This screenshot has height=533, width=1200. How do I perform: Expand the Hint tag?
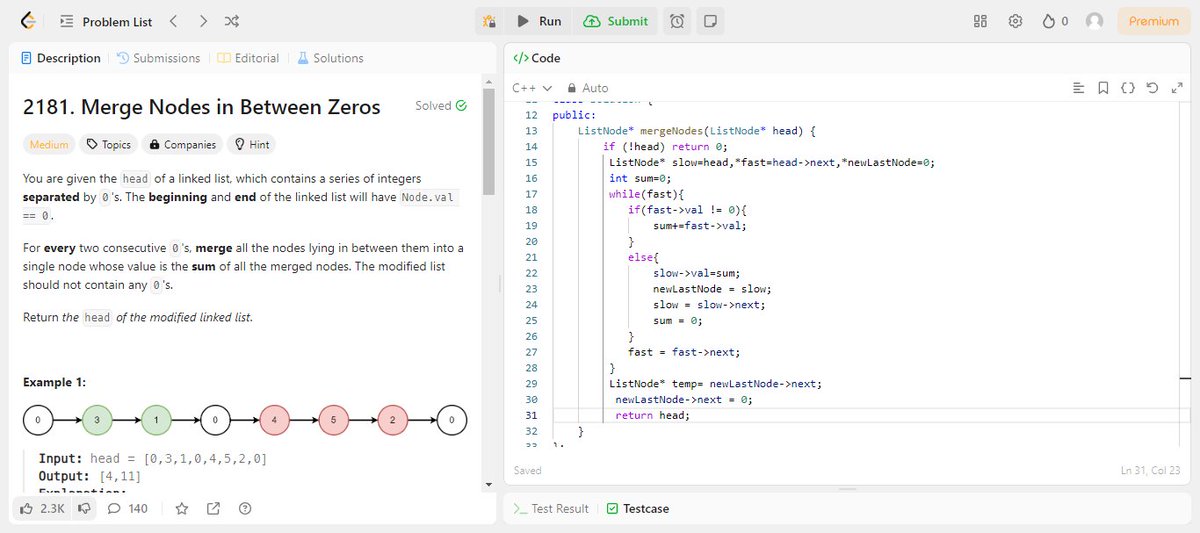(x=252, y=145)
